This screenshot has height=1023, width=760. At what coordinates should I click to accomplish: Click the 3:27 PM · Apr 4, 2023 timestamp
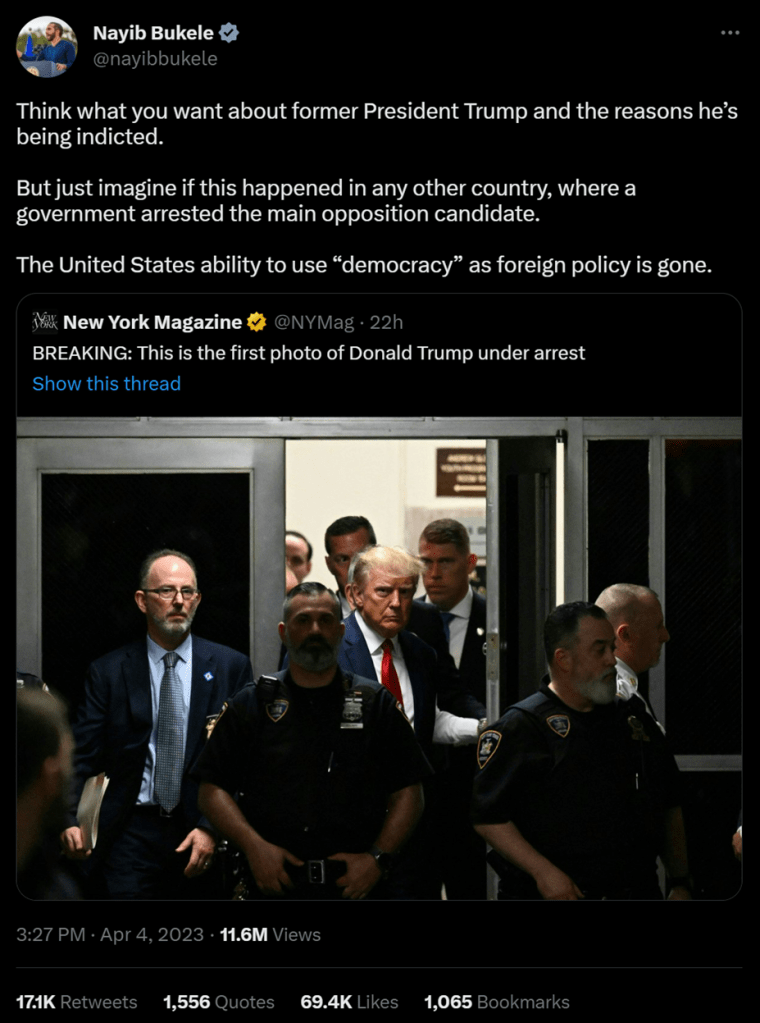110,934
